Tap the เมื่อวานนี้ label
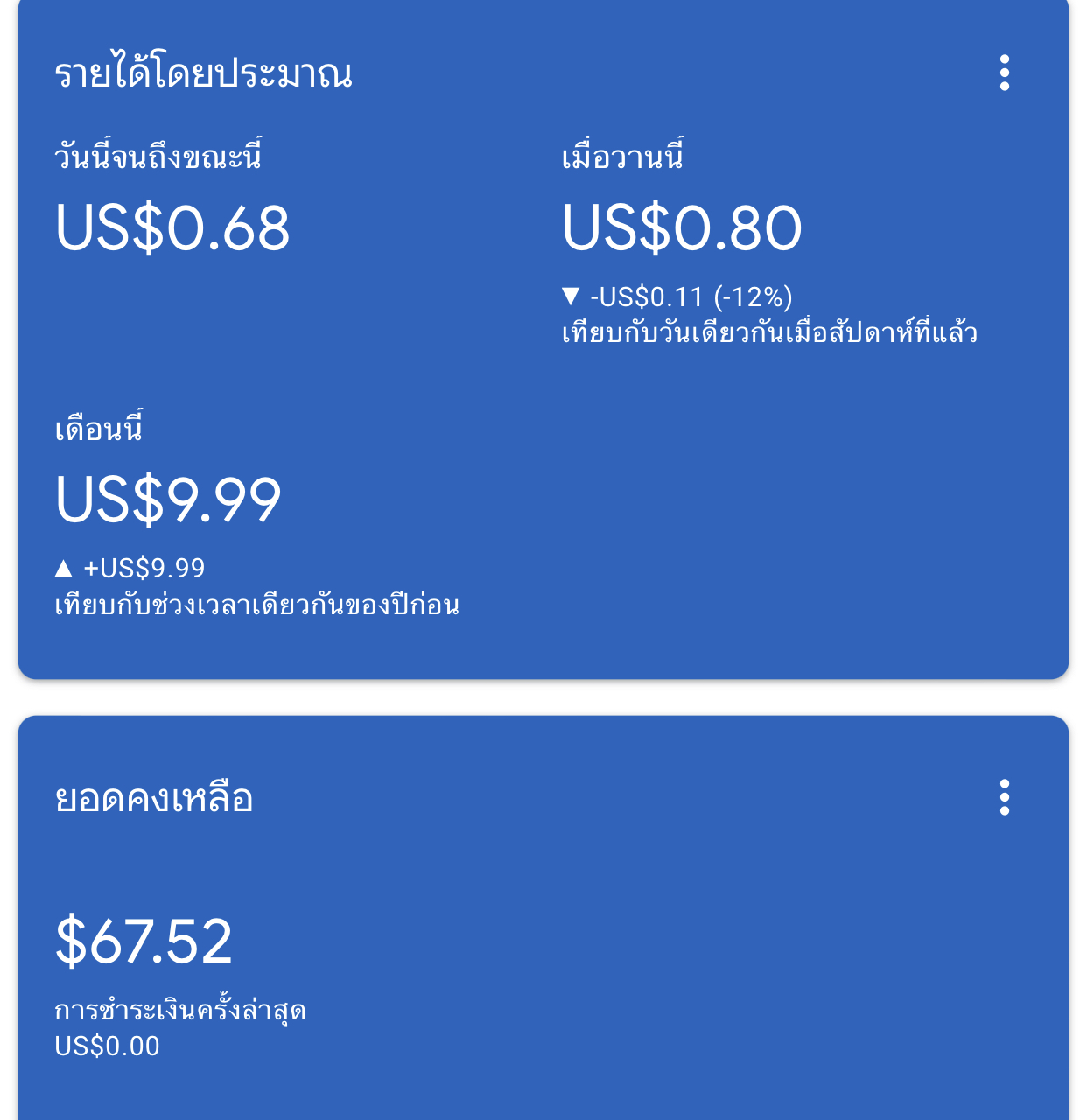The image size is (1087, 1120). pos(621,157)
